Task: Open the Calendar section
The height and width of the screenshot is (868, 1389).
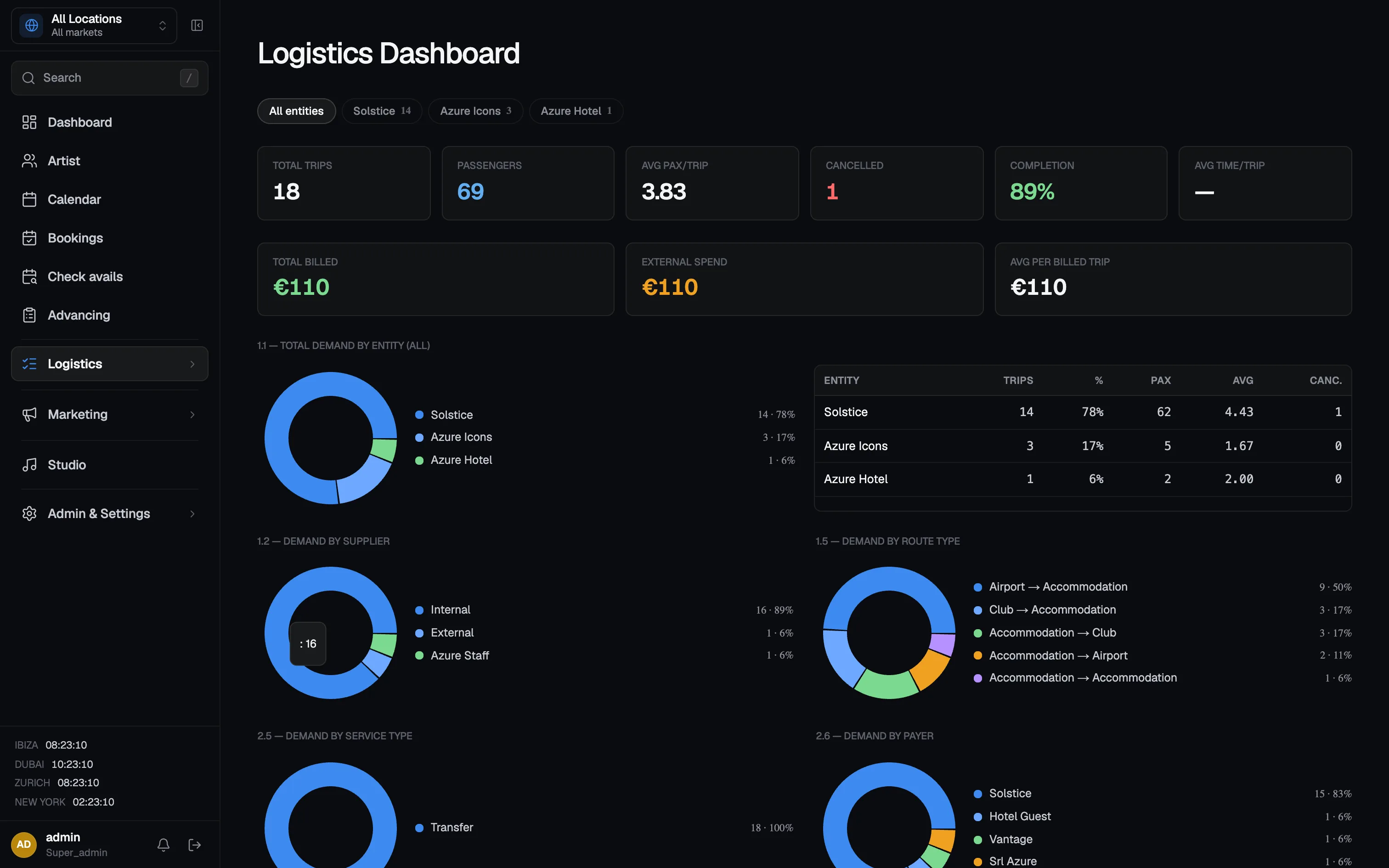Action: [110, 199]
